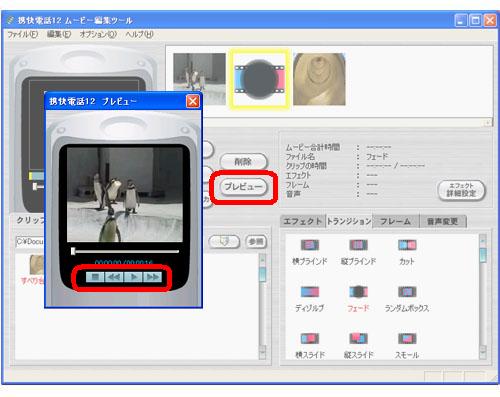Image resolution: width=500 pixels, height=397 pixels.
Task: Rewind the preview movie
Action: coord(114,277)
